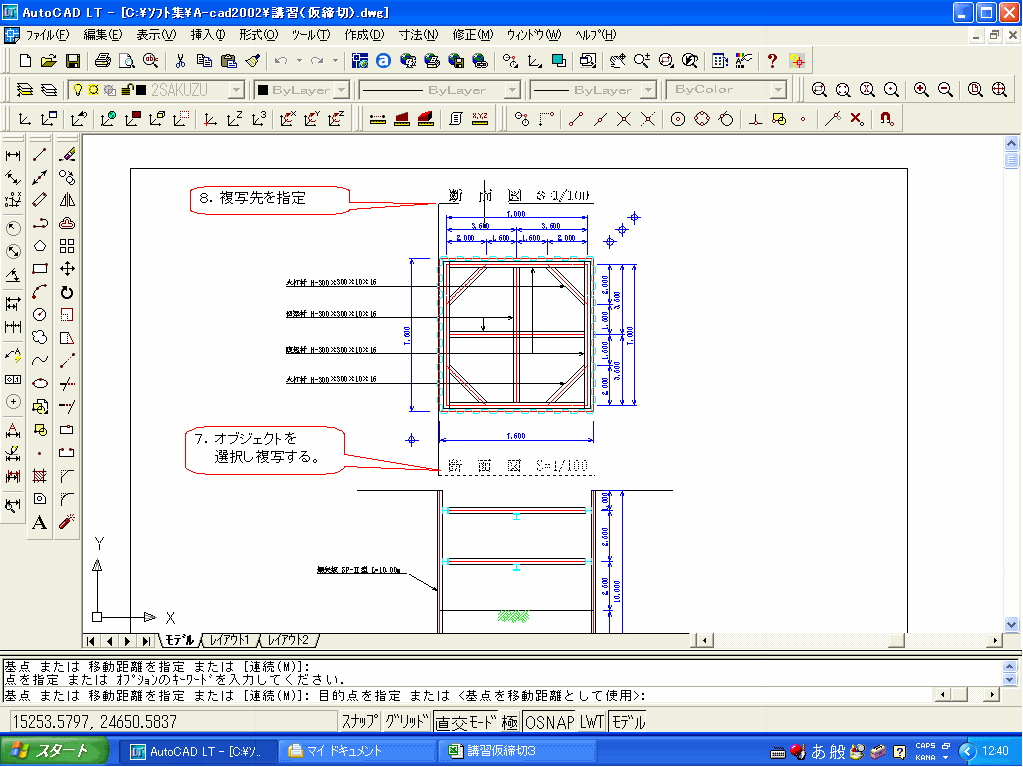Select the Ellipse draw tool
The image size is (1023, 767).
(40, 384)
